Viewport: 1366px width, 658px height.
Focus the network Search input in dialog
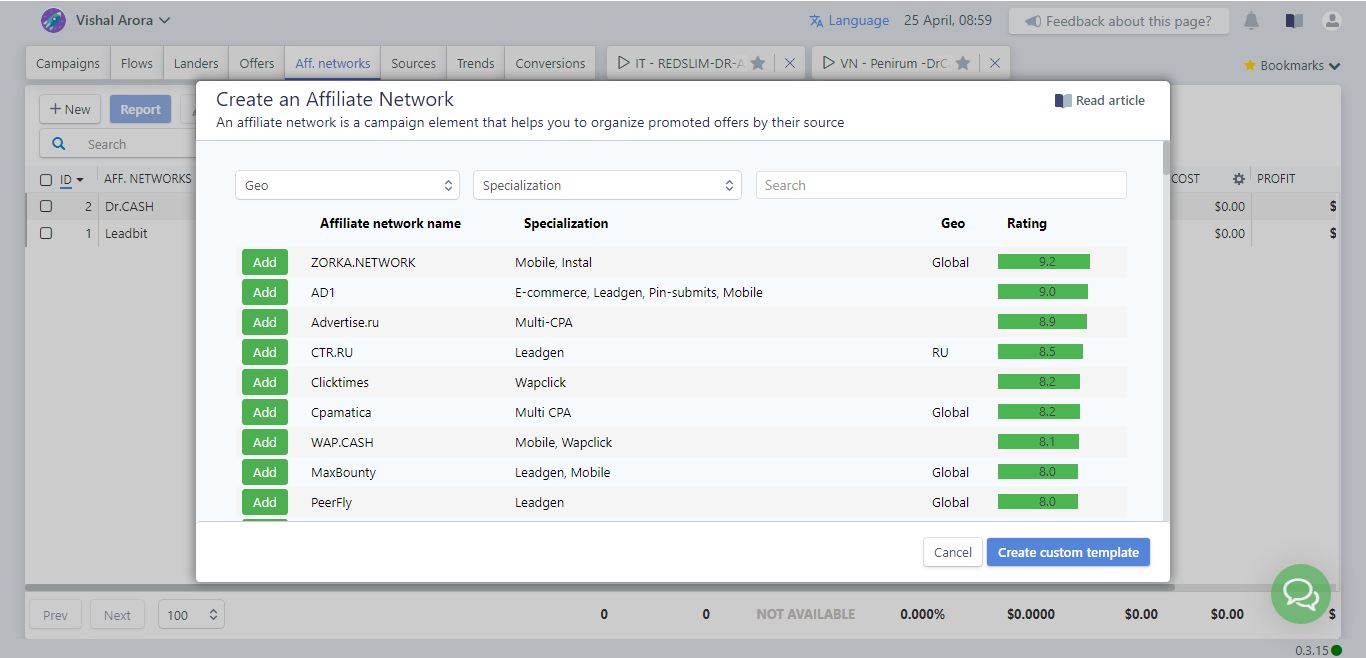(941, 185)
